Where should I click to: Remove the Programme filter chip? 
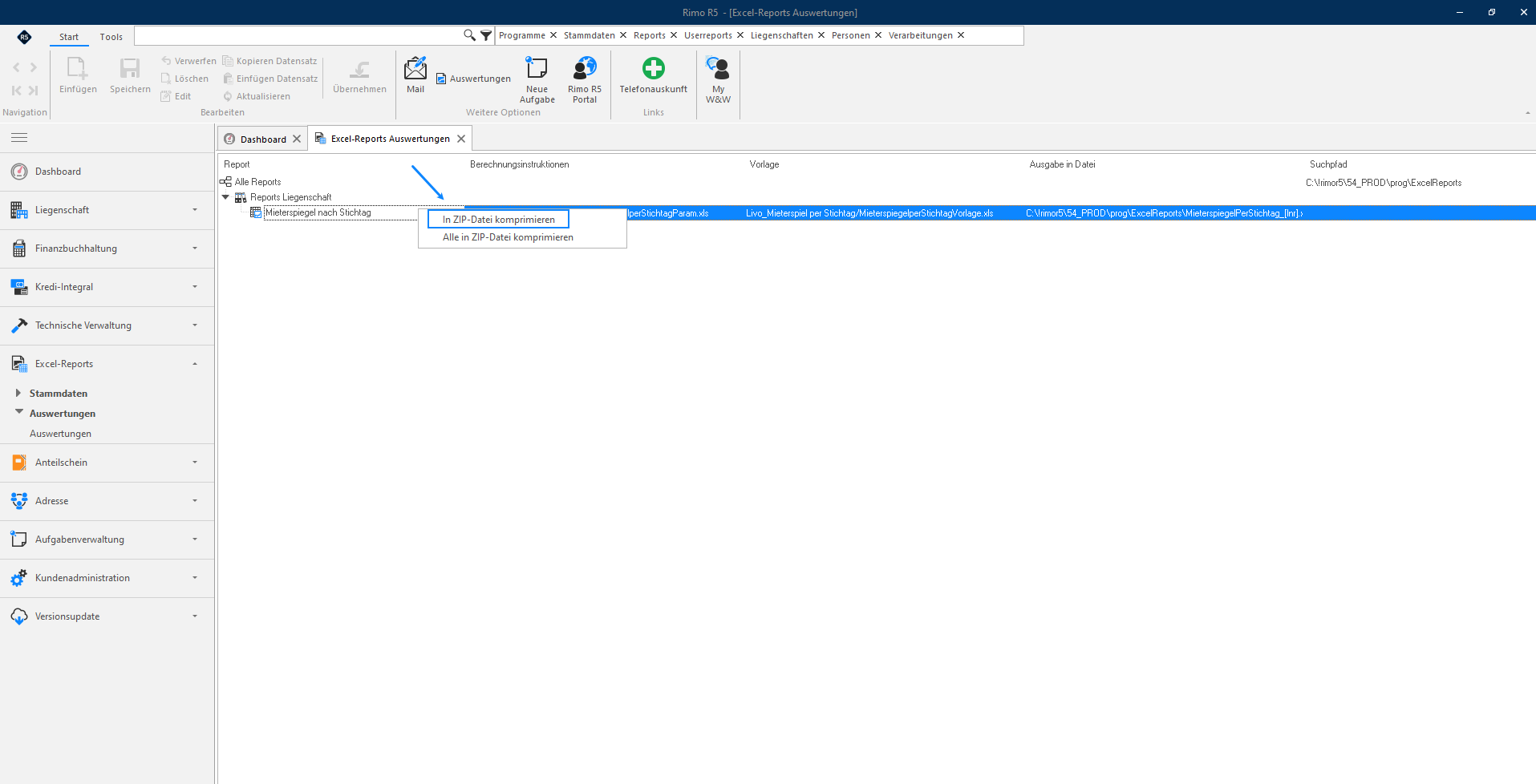(553, 35)
